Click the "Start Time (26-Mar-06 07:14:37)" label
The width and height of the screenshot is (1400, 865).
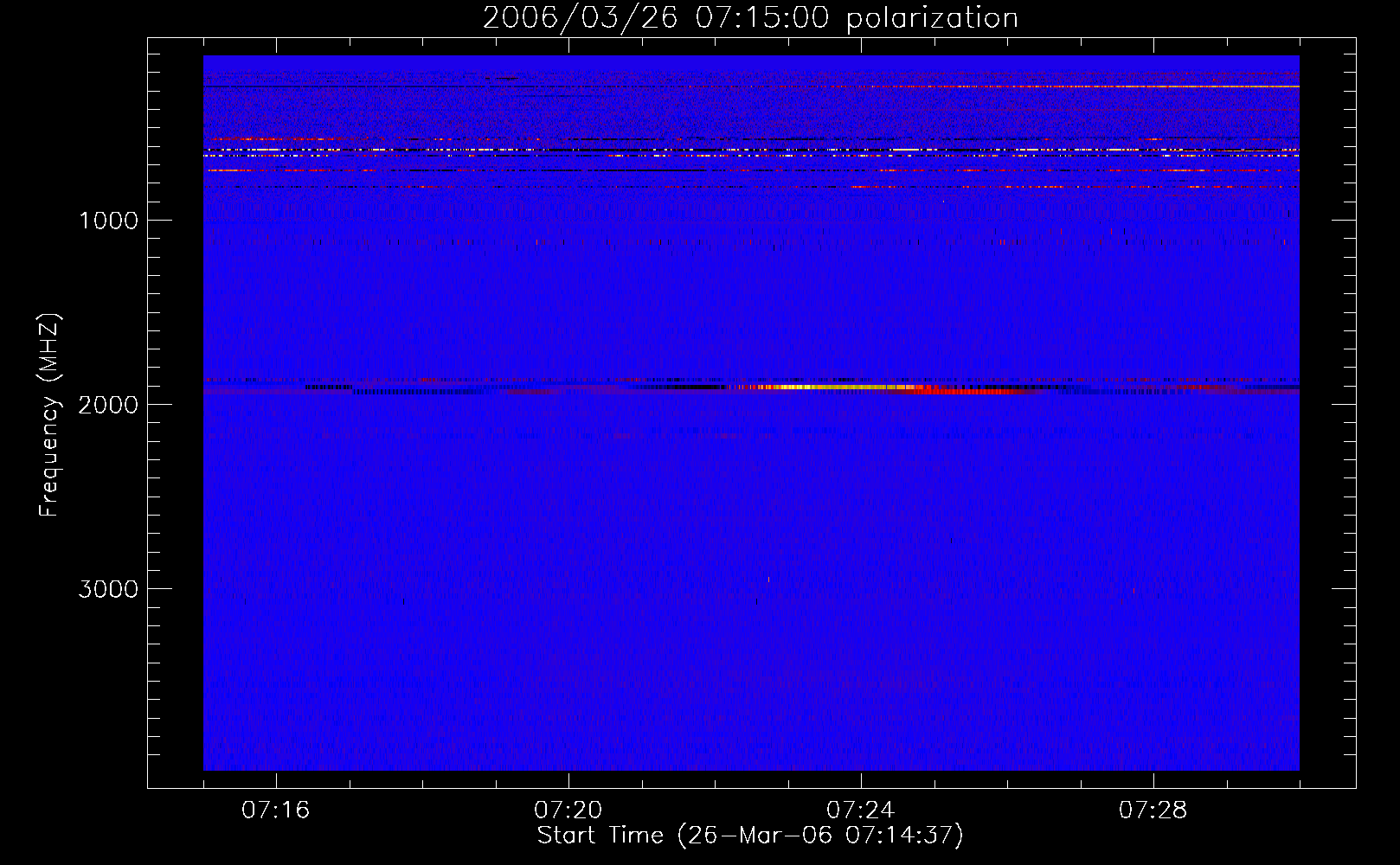coord(749,836)
